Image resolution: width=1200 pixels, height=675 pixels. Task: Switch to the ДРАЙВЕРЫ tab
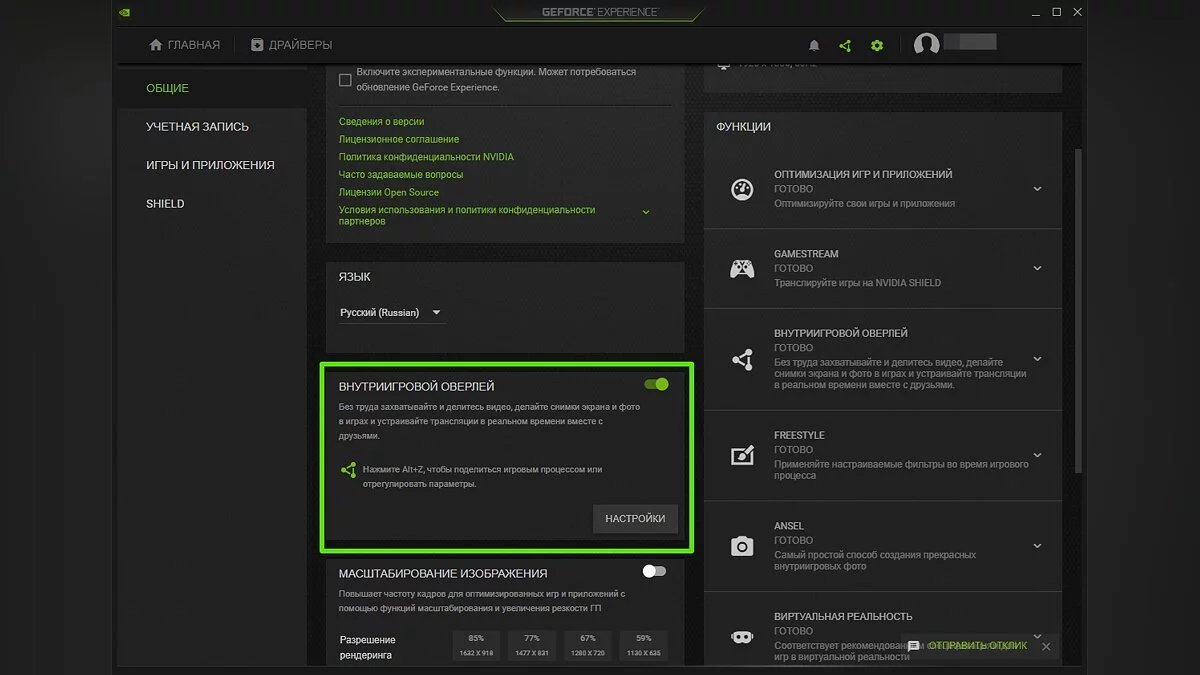(x=291, y=45)
